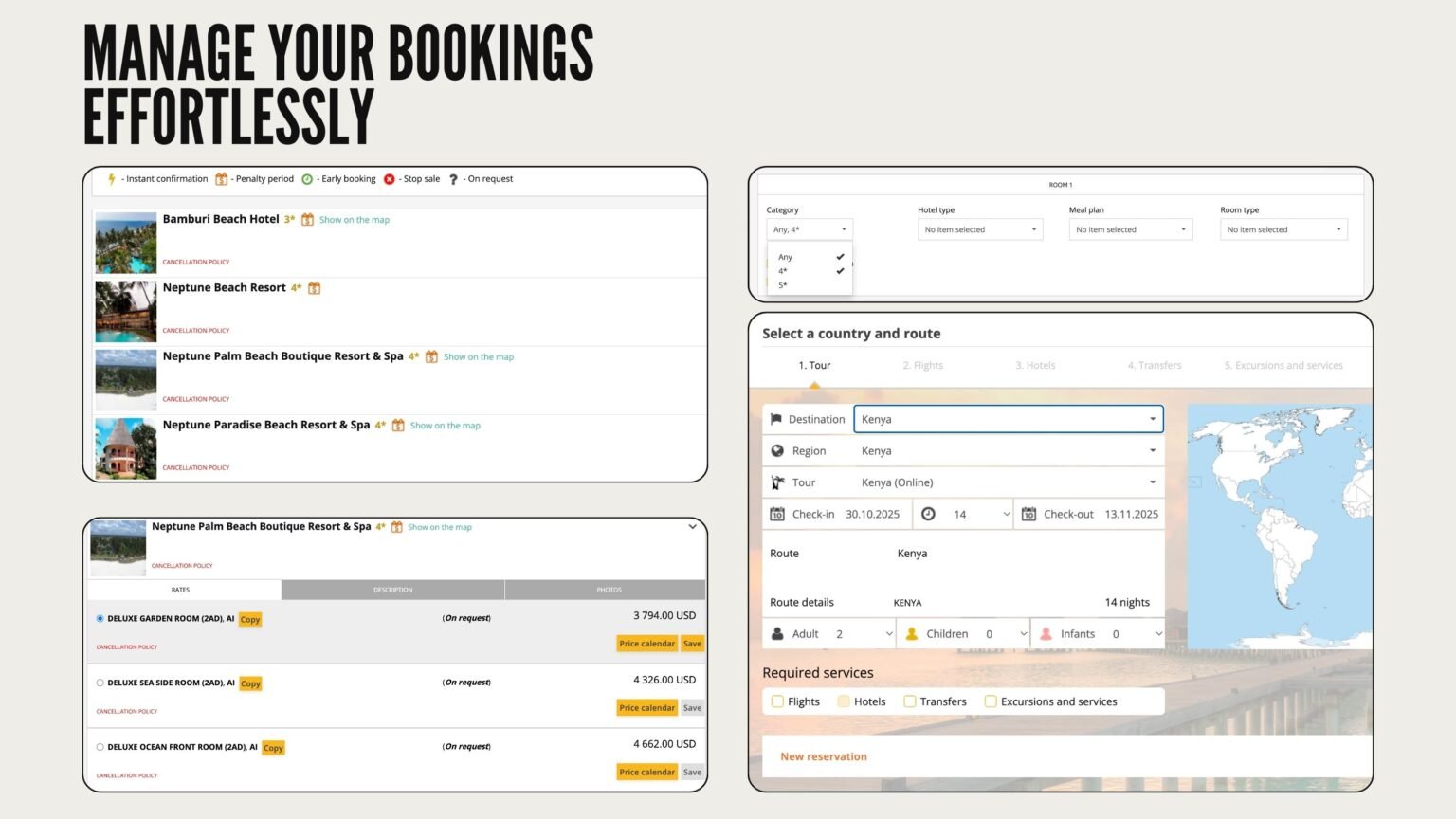Click the Check-out calendar icon
Image resolution: width=1456 pixels, height=819 pixels.
(x=1028, y=514)
